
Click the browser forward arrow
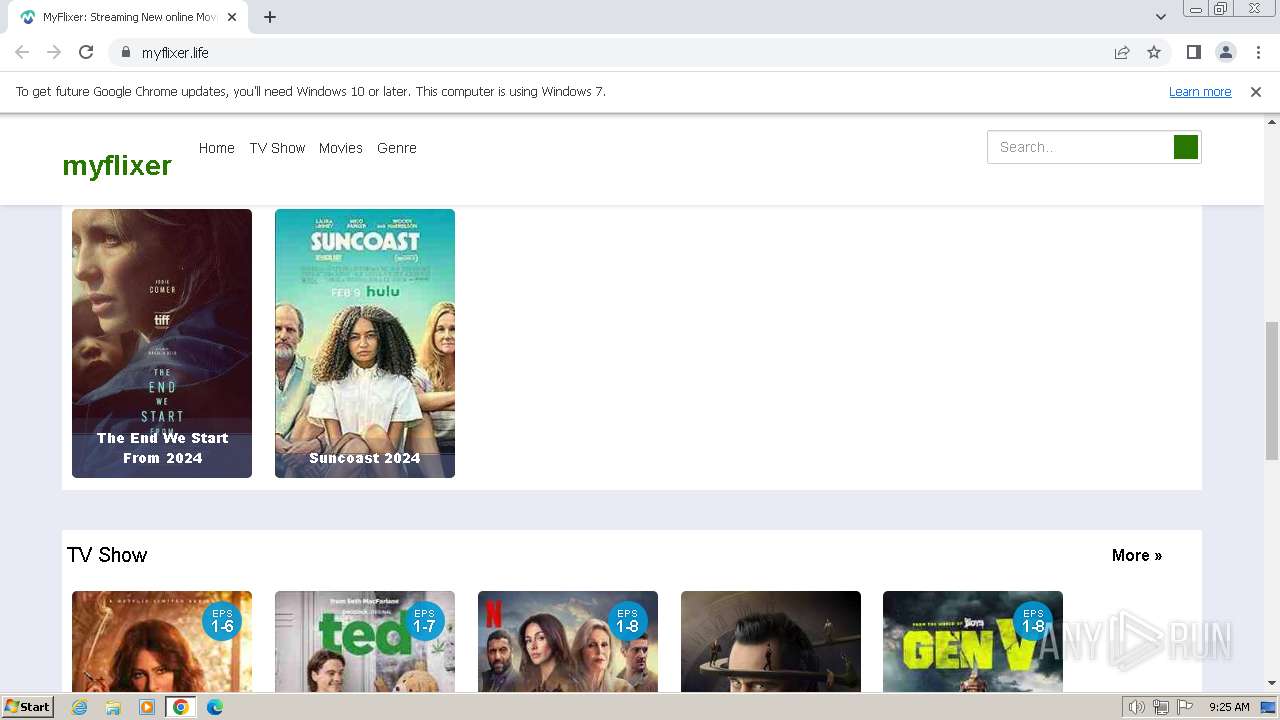(54, 52)
